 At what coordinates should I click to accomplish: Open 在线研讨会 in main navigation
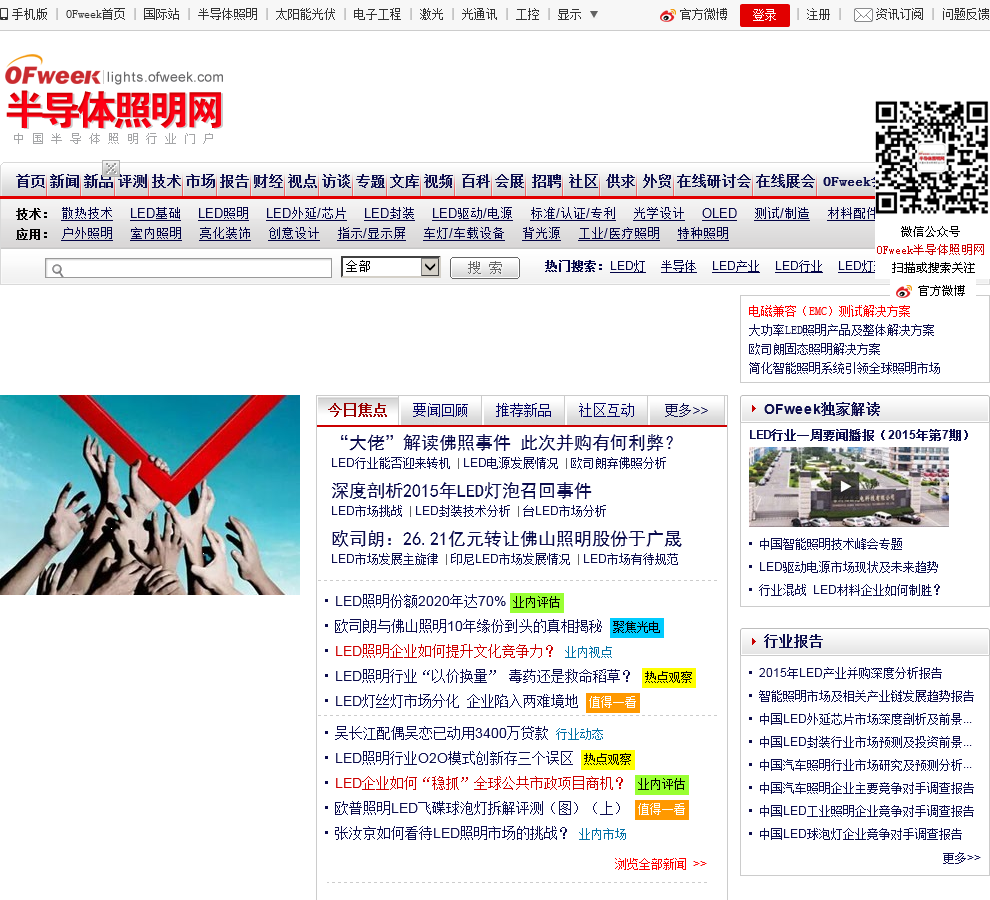[x=714, y=182]
